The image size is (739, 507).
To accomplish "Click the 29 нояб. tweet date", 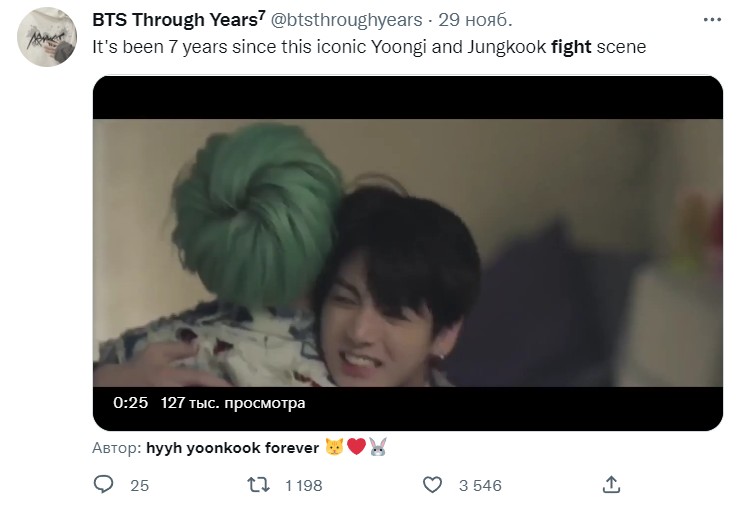I will click(x=475, y=20).
